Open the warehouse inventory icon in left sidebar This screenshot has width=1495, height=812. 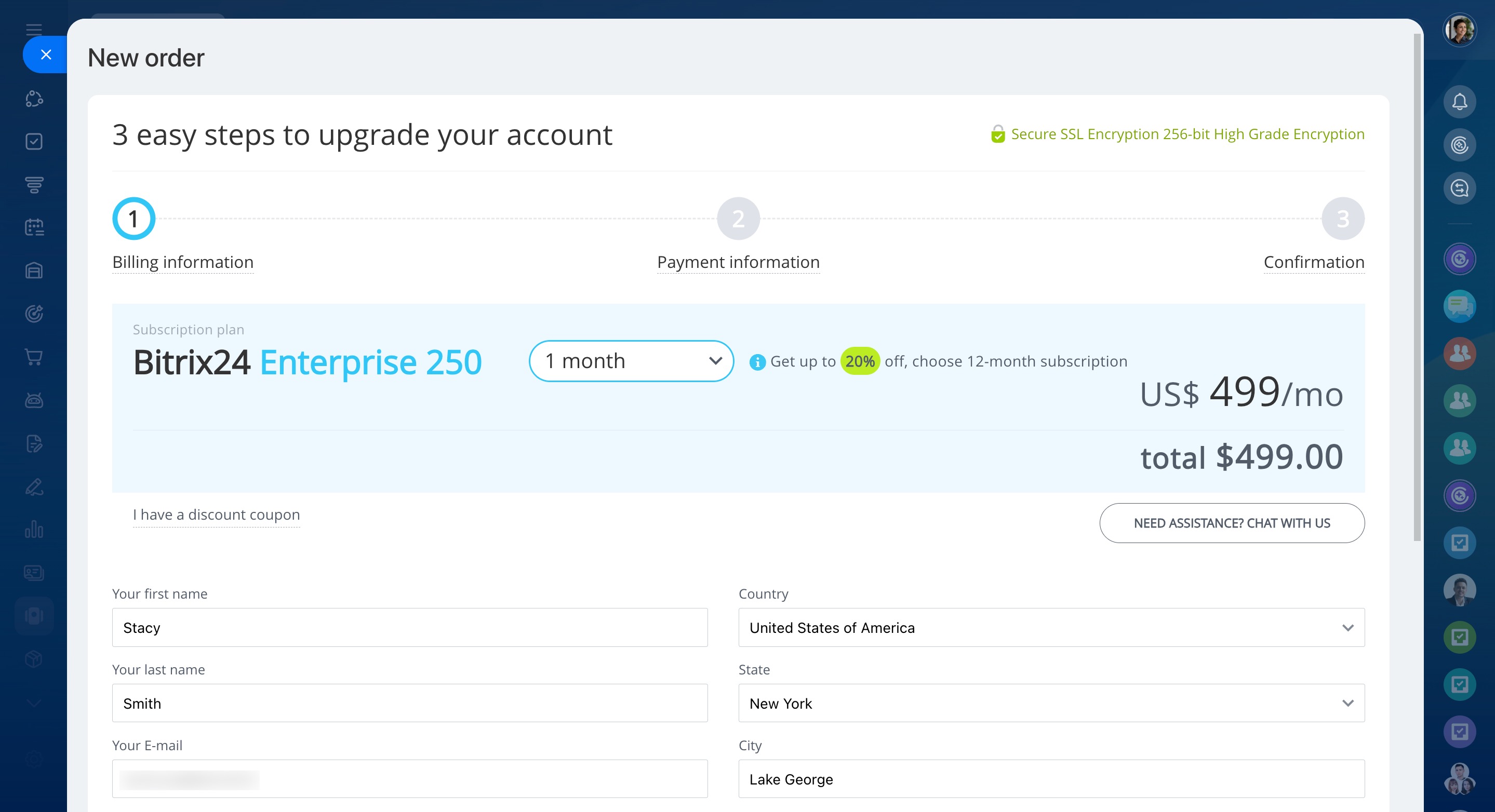tap(34, 271)
